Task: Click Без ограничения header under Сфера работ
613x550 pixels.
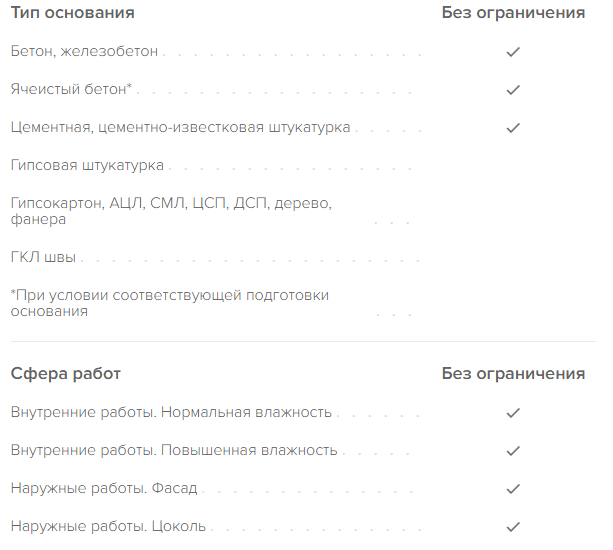Action: pos(513,374)
